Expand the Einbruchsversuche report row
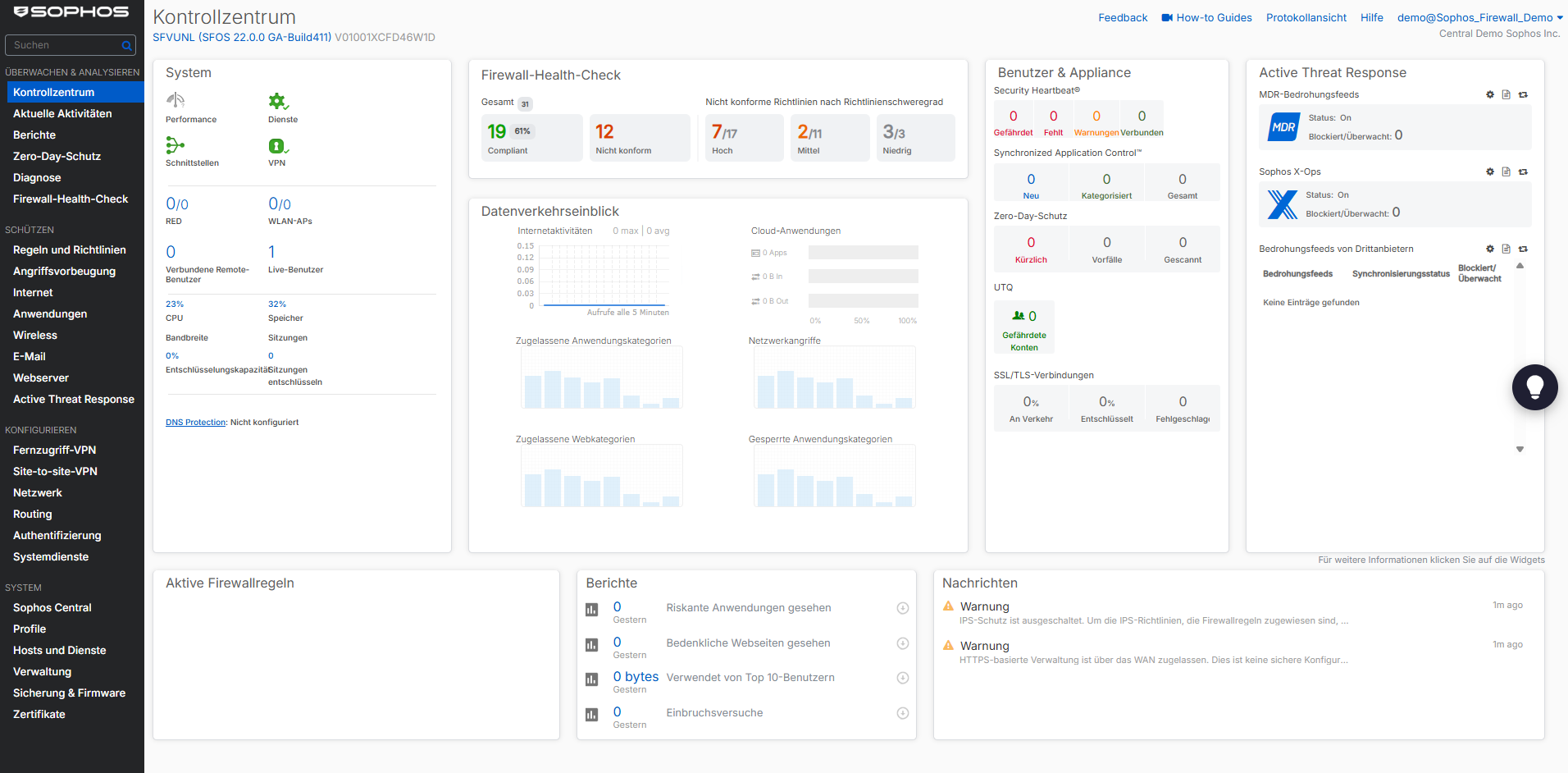The height and width of the screenshot is (773, 1568). click(902, 713)
